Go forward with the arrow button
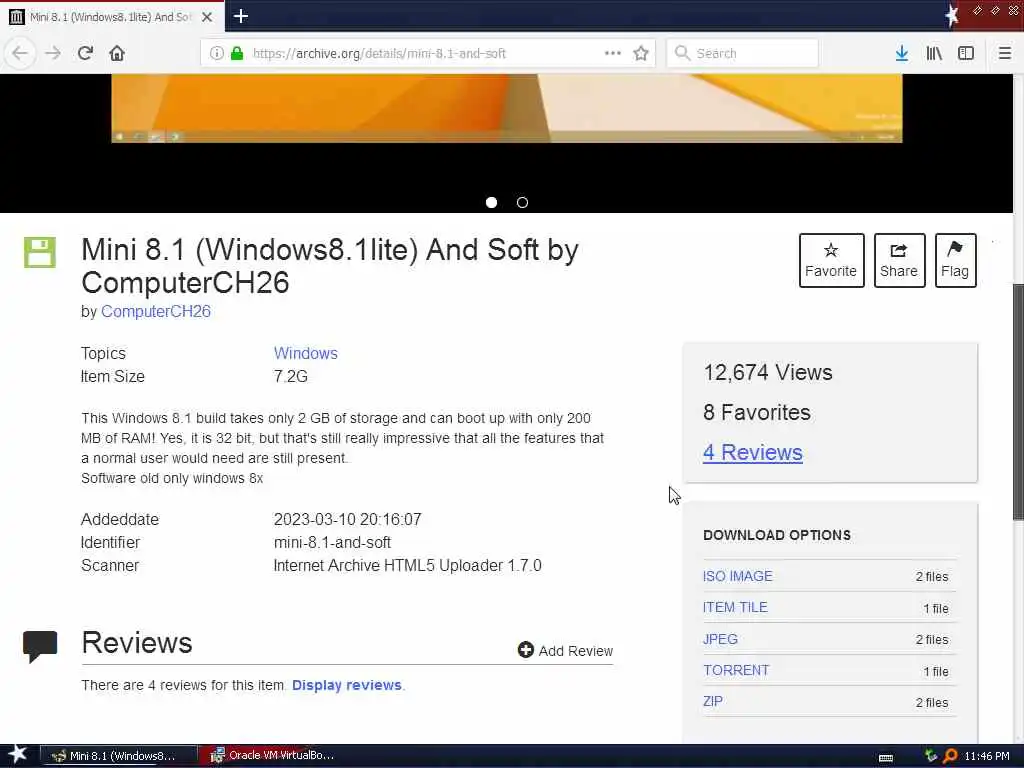 pyautogui.click(x=53, y=53)
